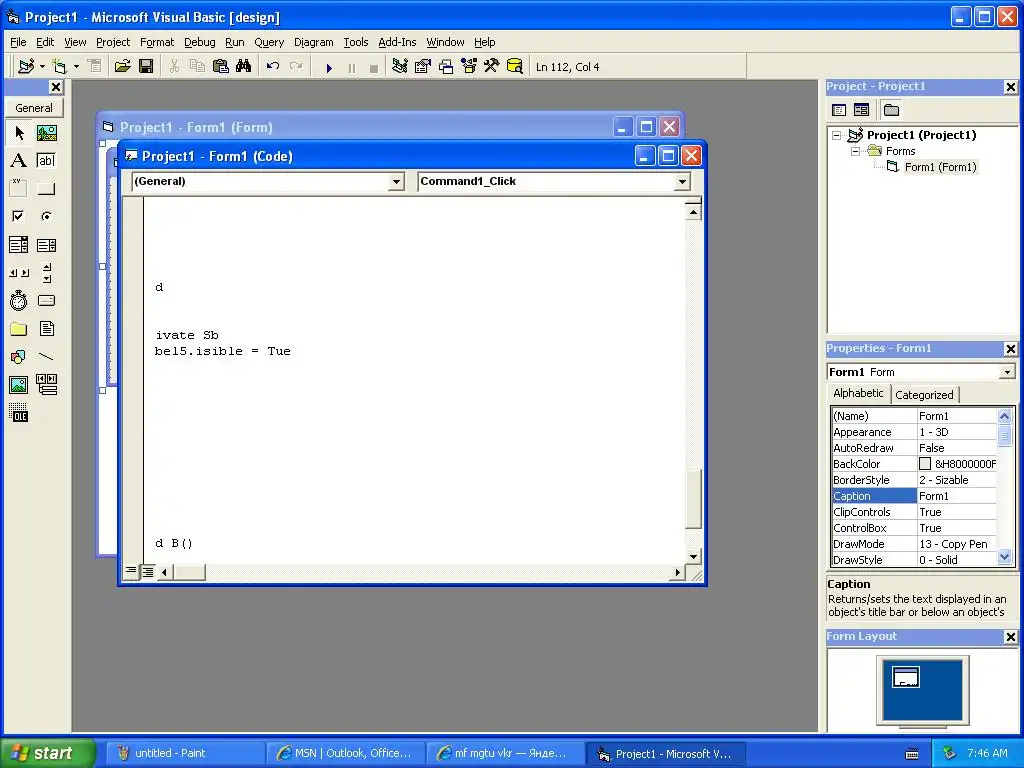Click the Windows start button
This screenshot has width=1024, height=768.
point(48,753)
